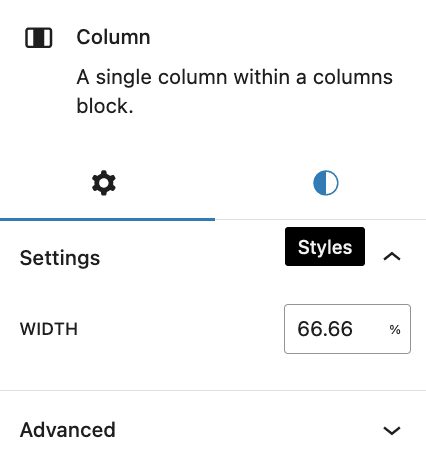Collapse the Settings panel chevron
Image resolution: width=426 pixels, height=476 pixels.
click(x=392, y=257)
